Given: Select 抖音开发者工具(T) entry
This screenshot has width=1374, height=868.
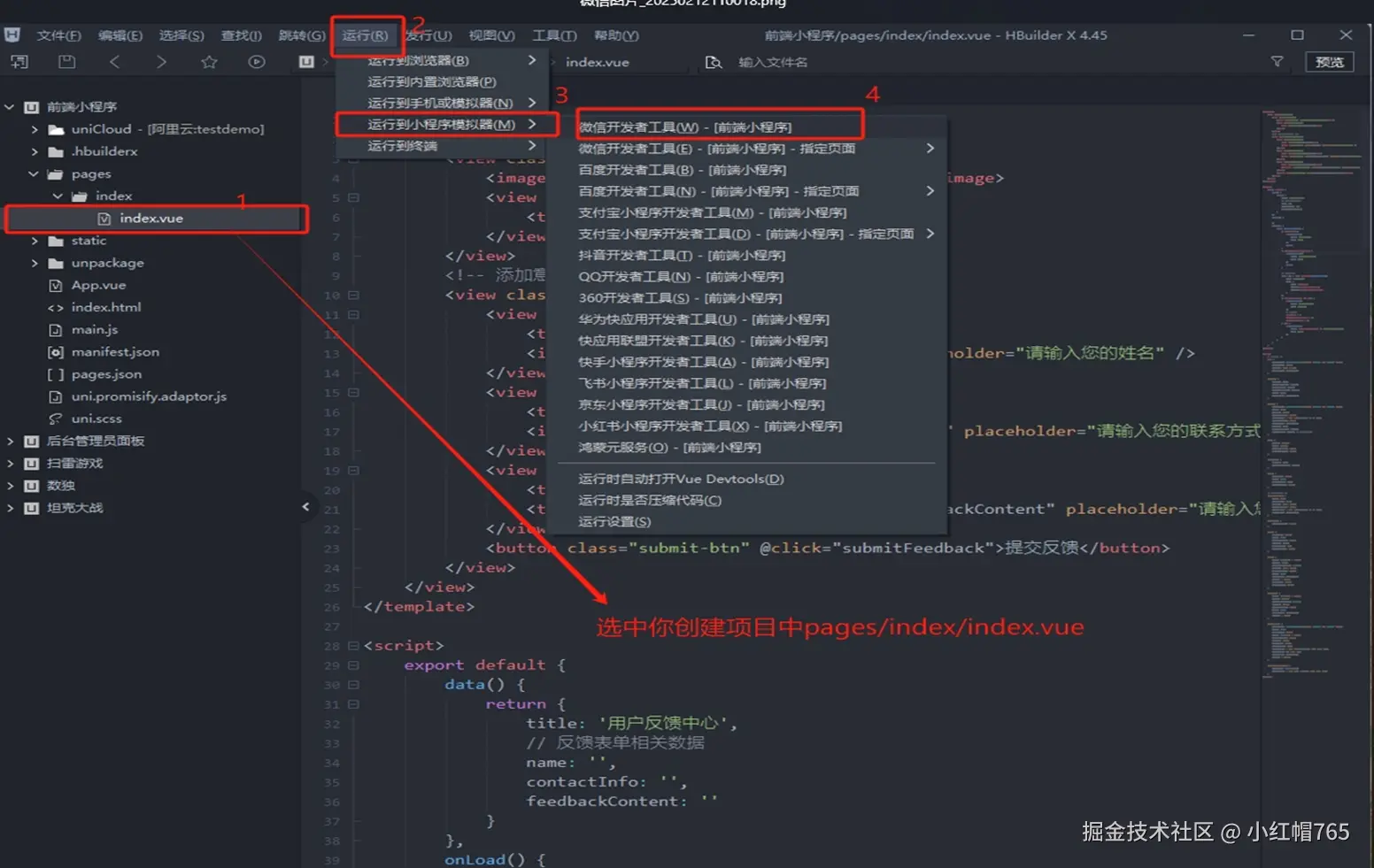Looking at the screenshot, I should click(681, 255).
